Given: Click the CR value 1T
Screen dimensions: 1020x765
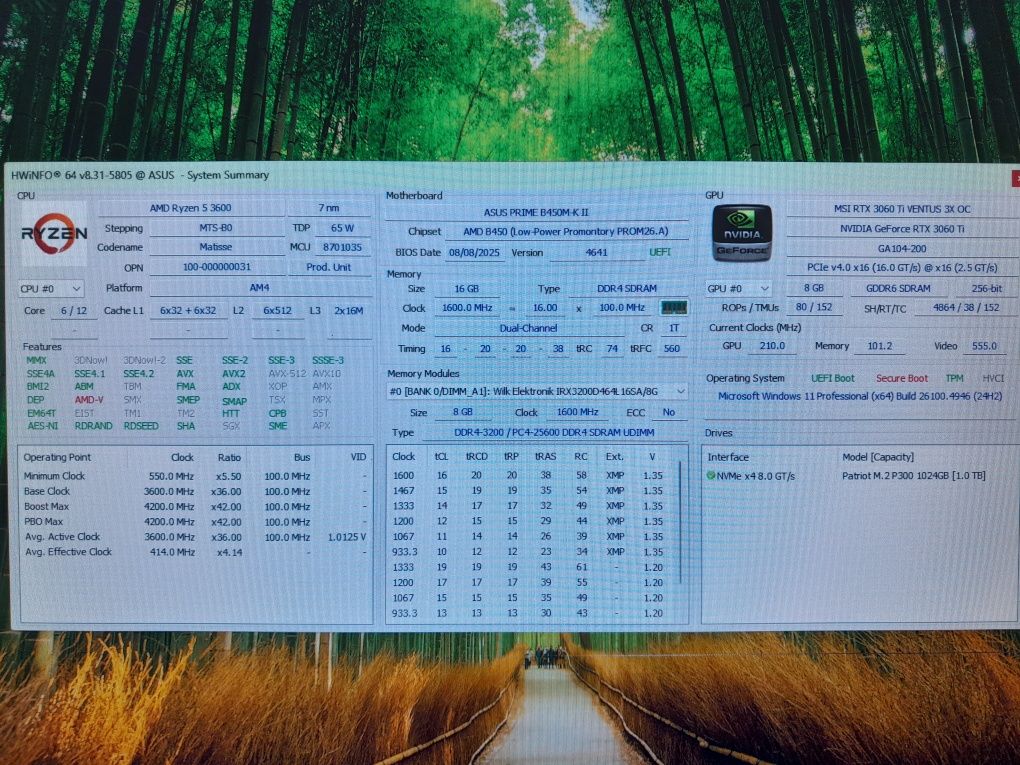Looking at the screenshot, I should coord(673,329).
